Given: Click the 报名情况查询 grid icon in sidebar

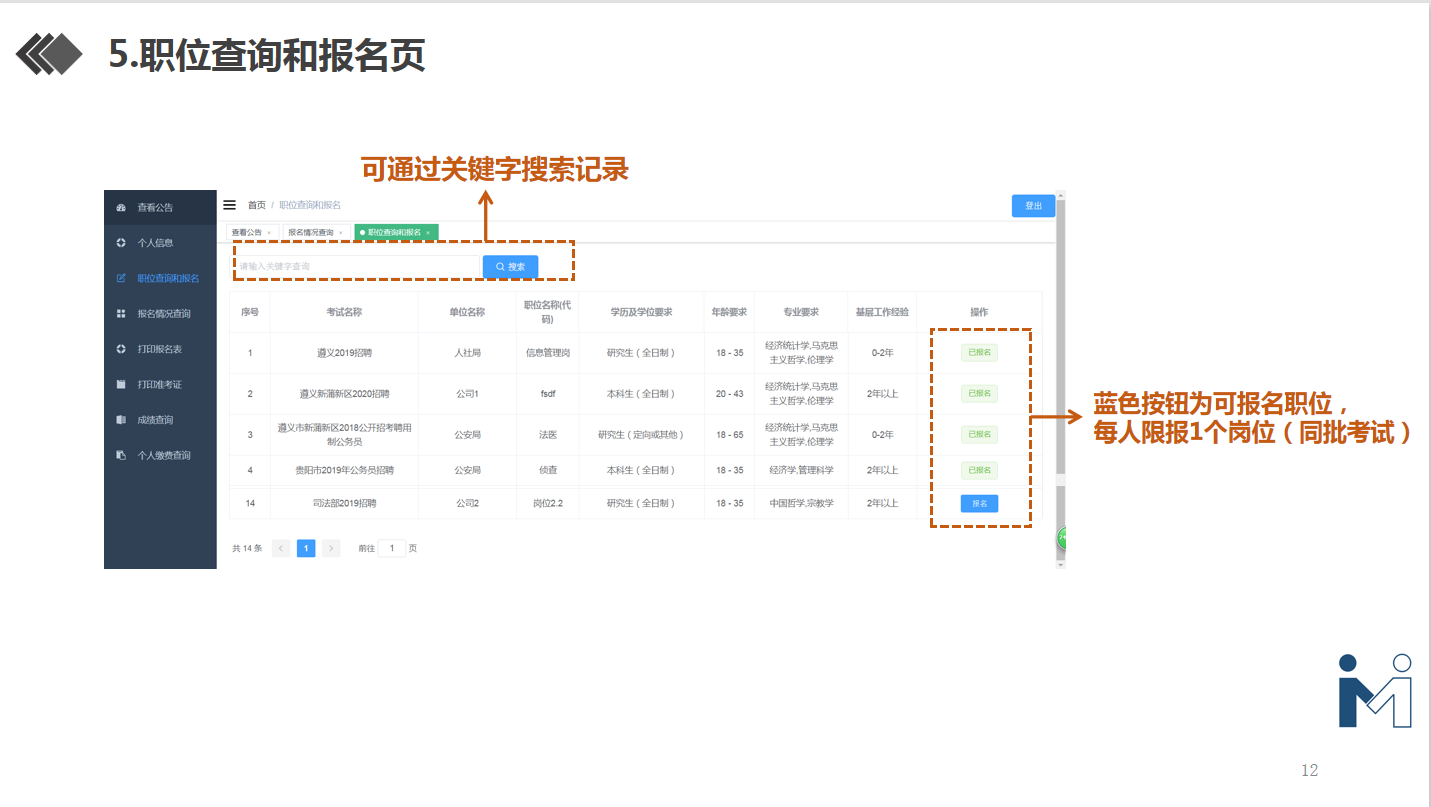Looking at the screenshot, I should point(121,314).
